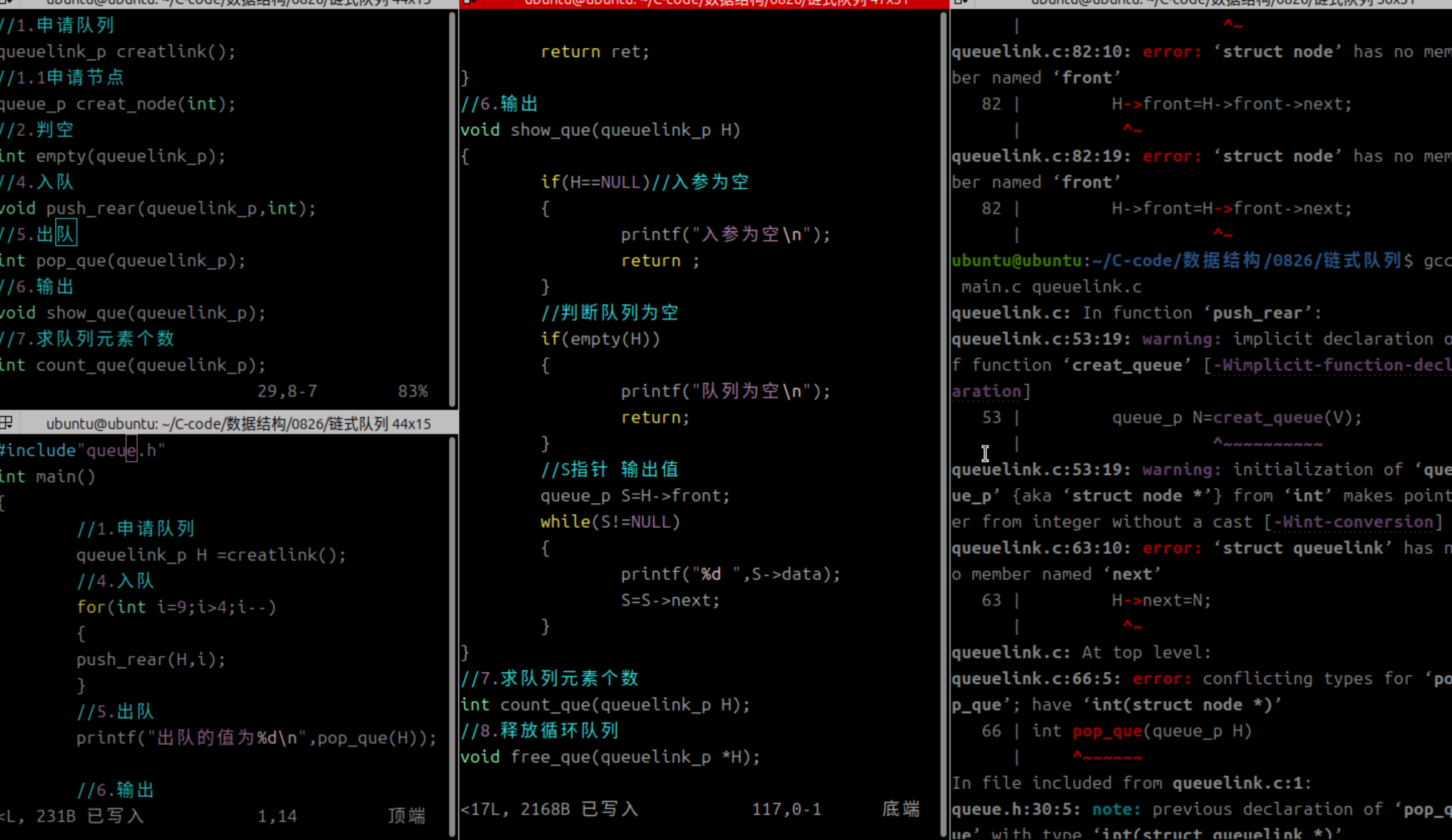1452x840 pixels.
Task: Click the green 'ubuntu@ubuntu' shell prompt
Action: (1016, 261)
